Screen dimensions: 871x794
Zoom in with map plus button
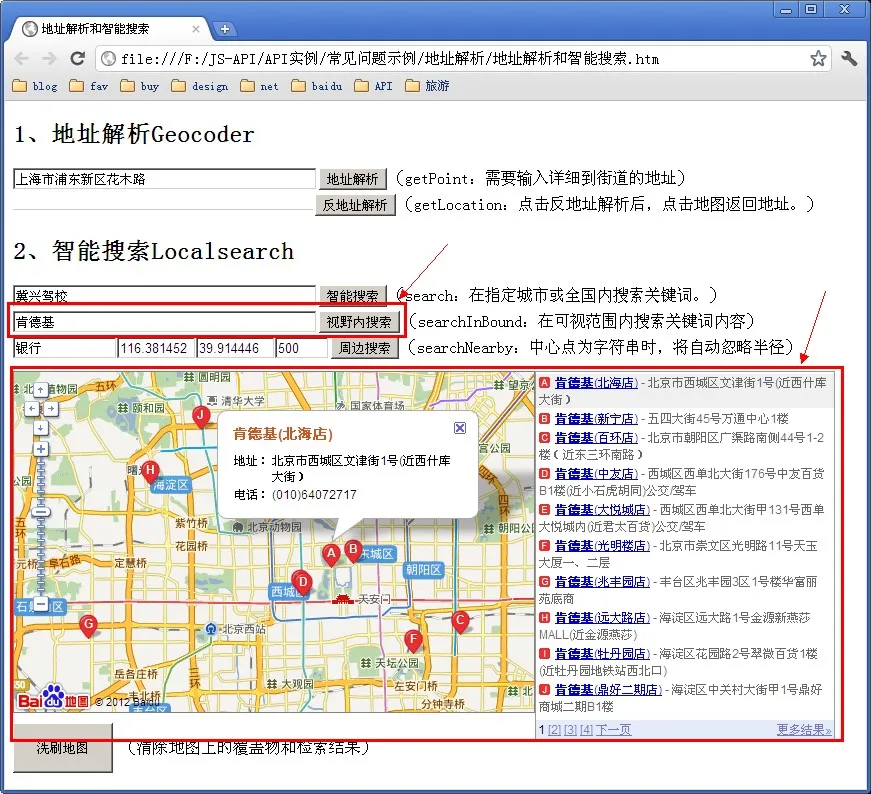41,449
